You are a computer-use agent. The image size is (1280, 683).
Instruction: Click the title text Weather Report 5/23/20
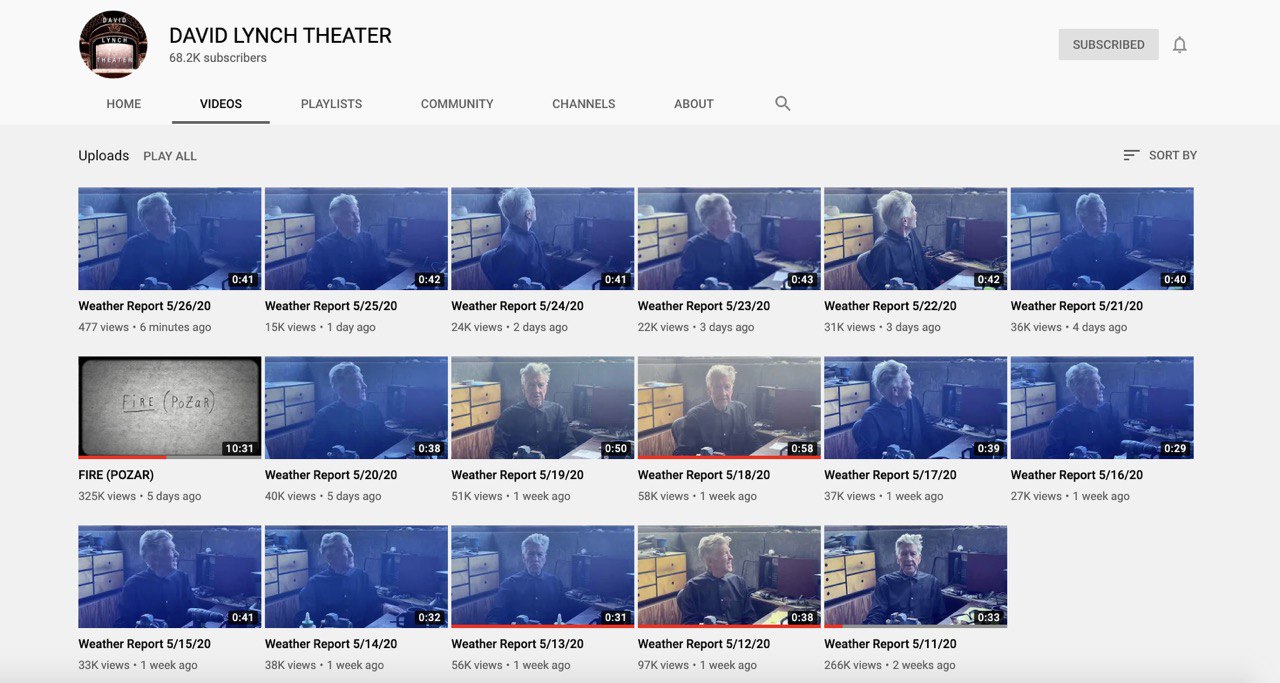tap(704, 306)
